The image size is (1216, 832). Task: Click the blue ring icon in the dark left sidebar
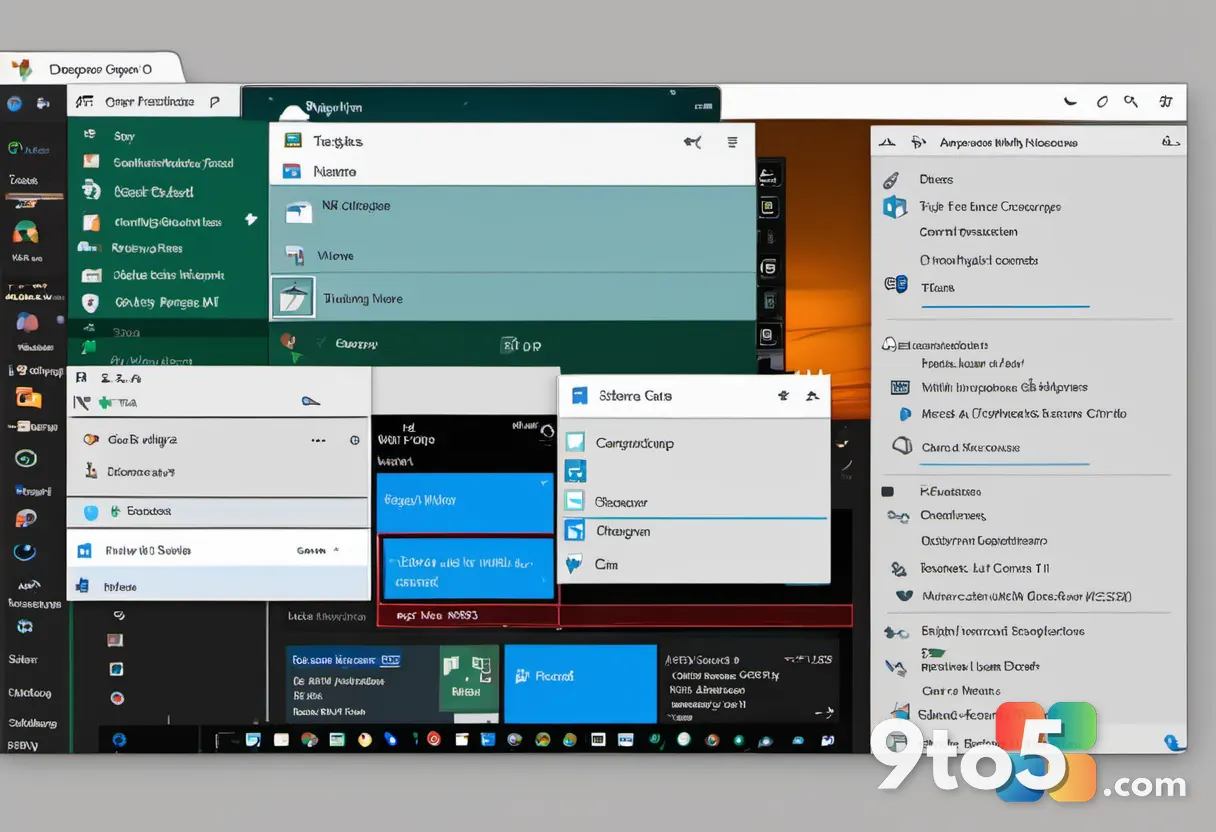tap(25, 552)
